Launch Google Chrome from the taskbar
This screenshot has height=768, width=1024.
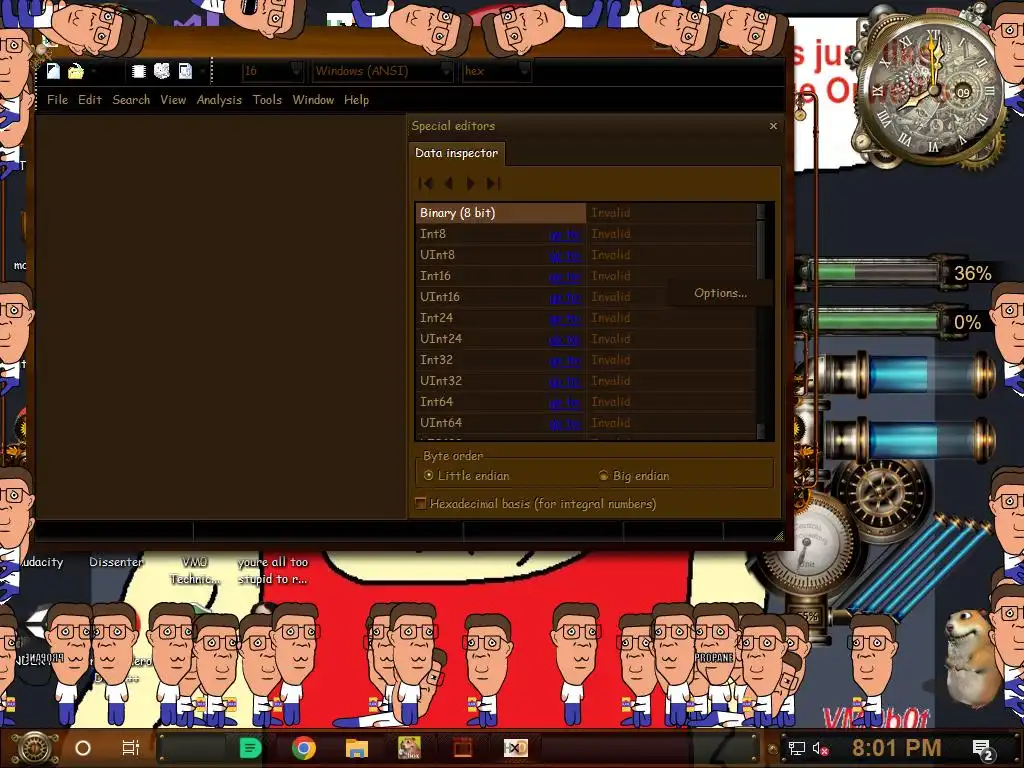tap(304, 748)
